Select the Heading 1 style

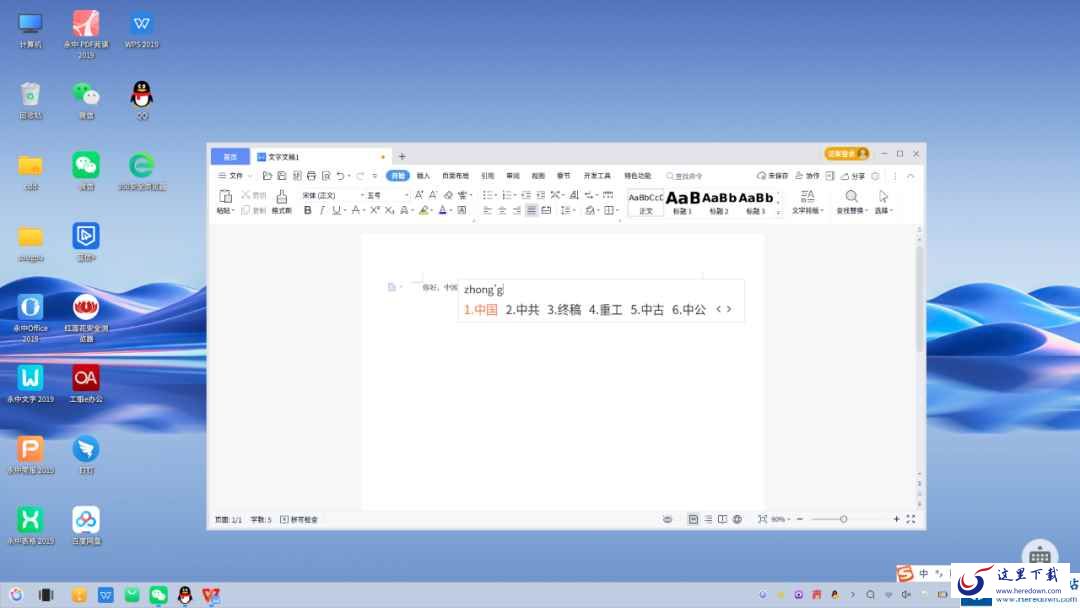(683, 202)
